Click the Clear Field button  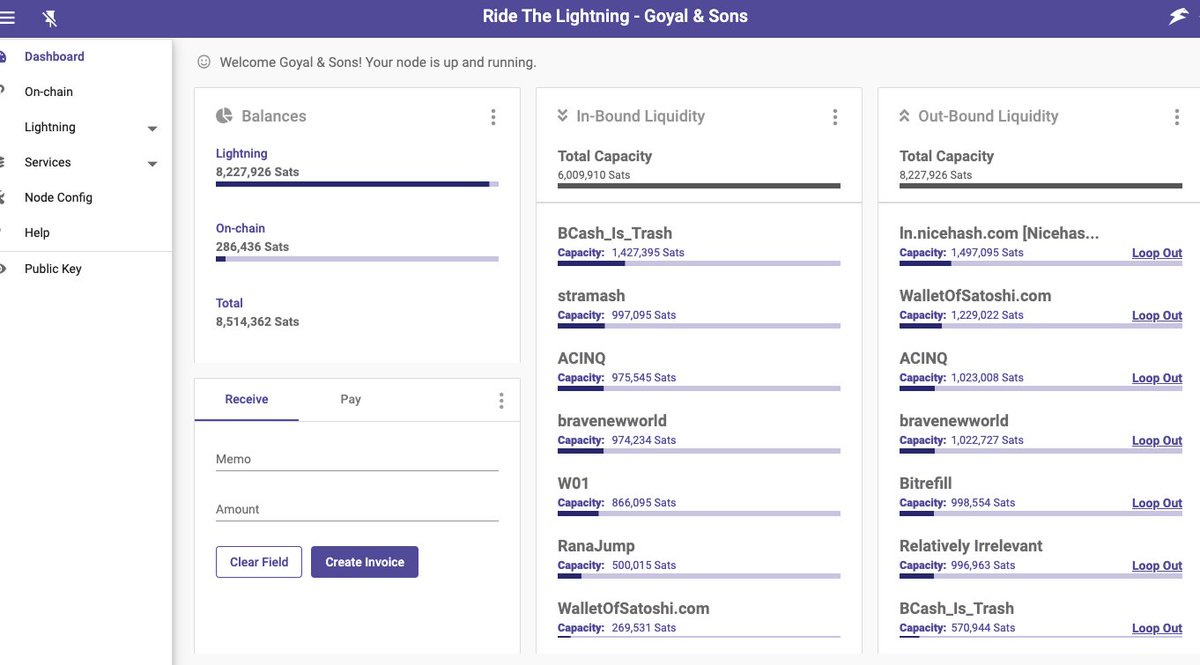pos(259,562)
